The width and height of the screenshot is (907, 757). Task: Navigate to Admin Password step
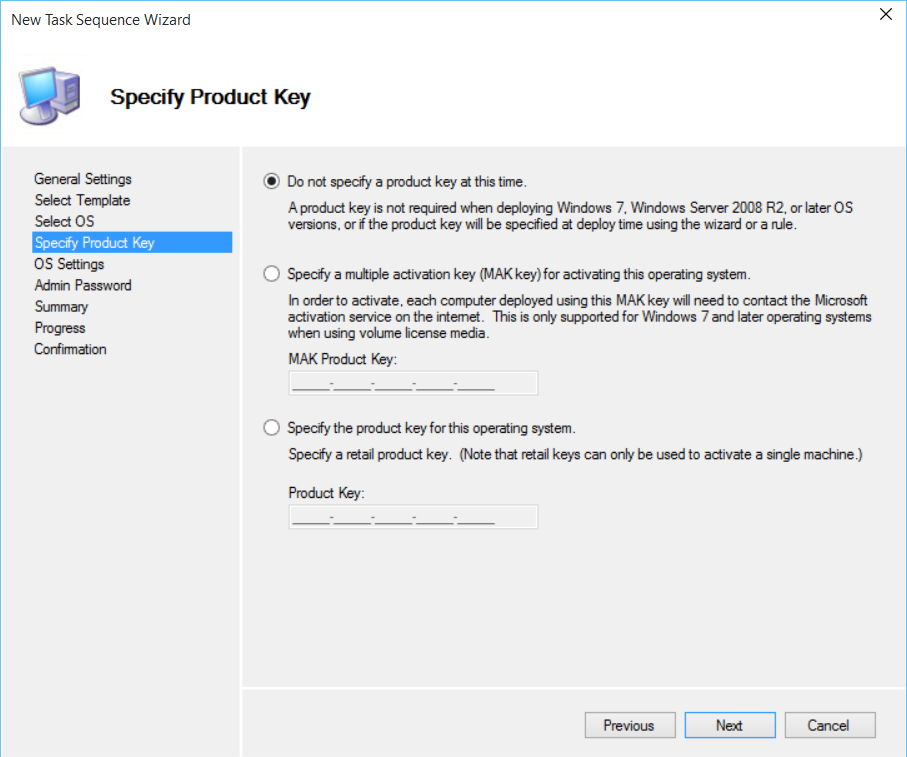pos(83,285)
